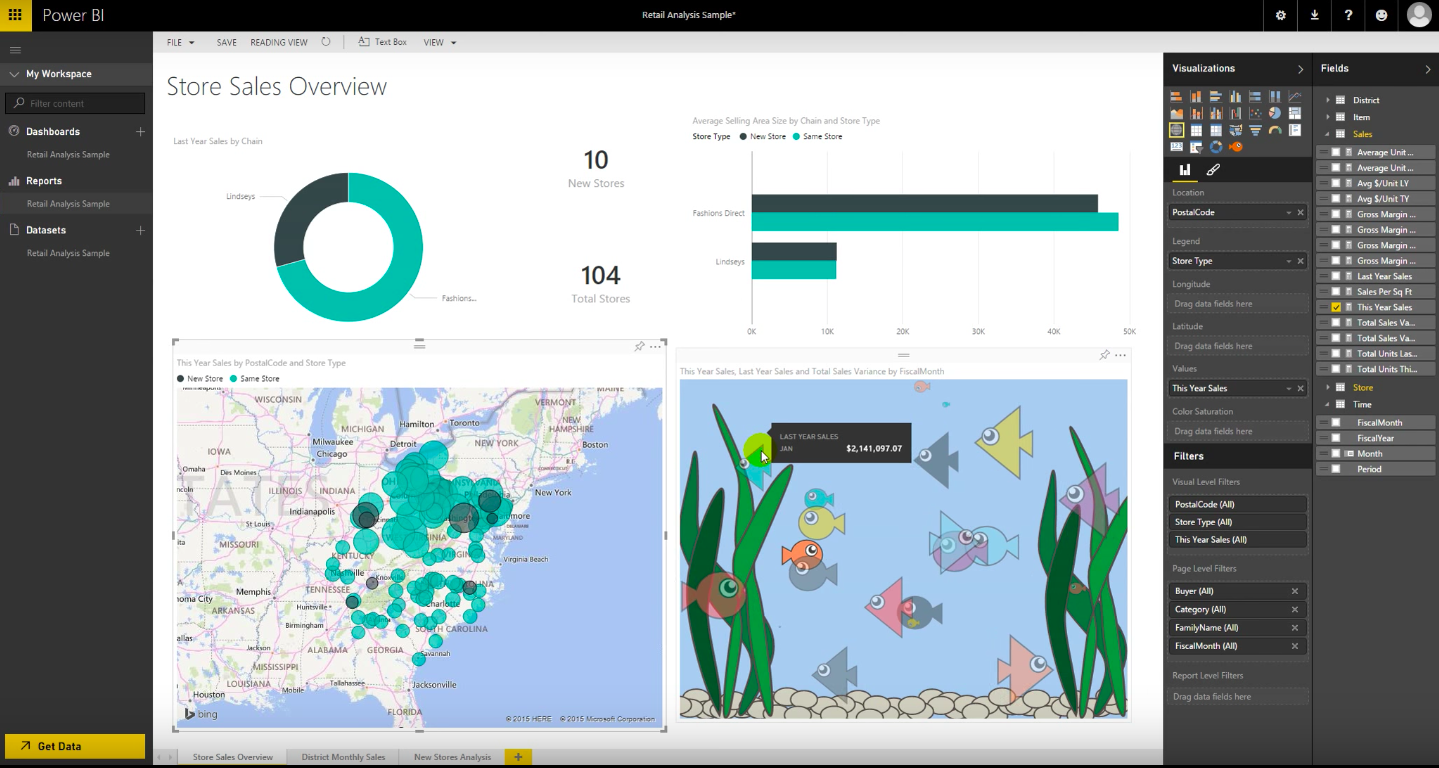Select the area chart visualization
Screen dimensions: 1439x768
(x=1176, y=113)
